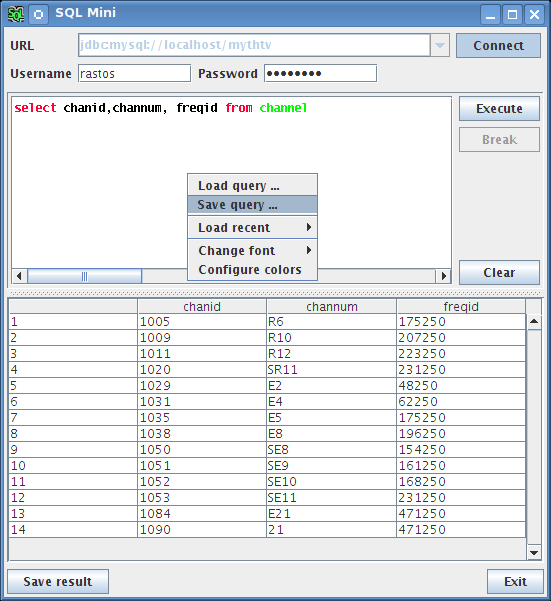551x601 pixels.
Task: Click the Execute button
Action: point(499,108)
